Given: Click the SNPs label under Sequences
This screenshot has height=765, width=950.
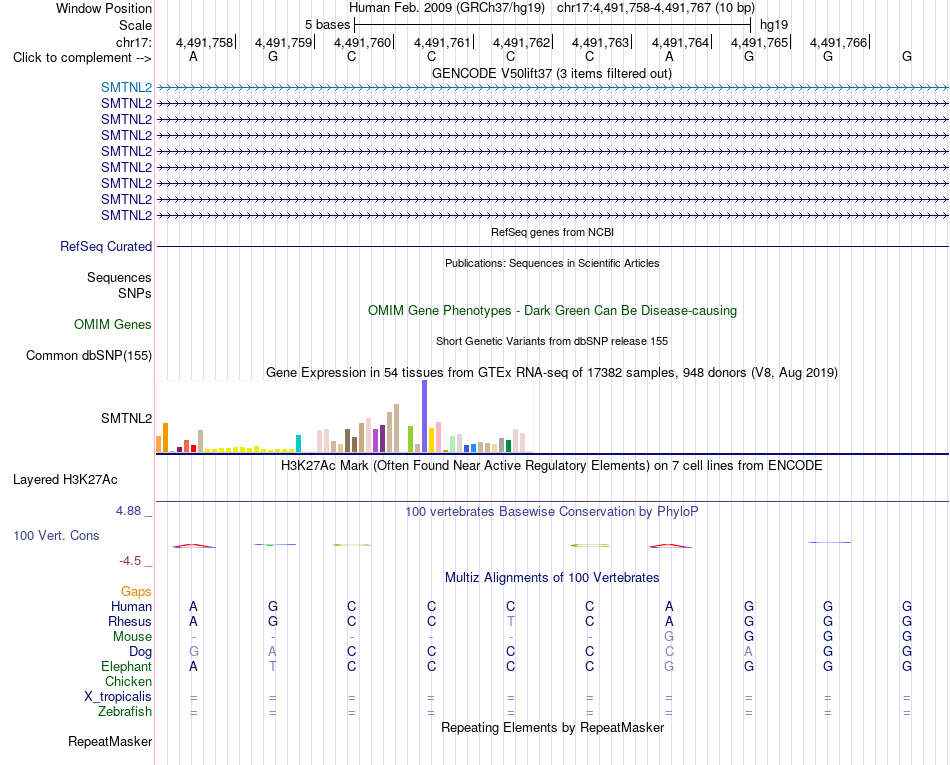Looking at the screenshot, I should [x=135, y=293].
